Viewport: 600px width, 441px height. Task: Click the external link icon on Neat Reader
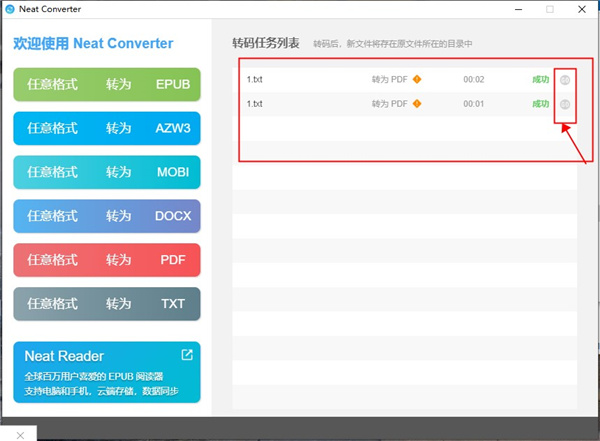click(x=187, y=355)
